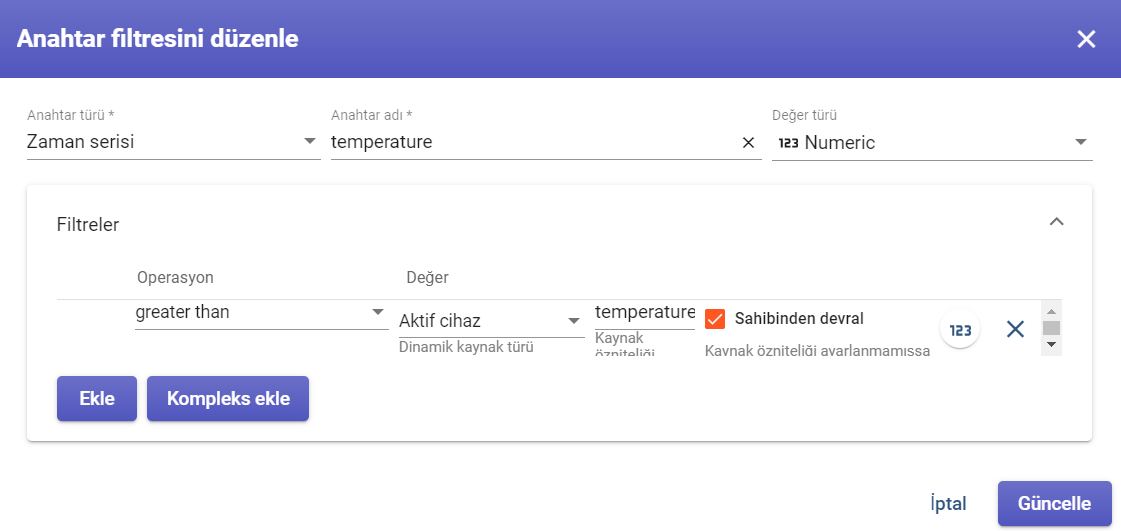Open the Anahtar türü dropdown
1121x531 pixels.
pyautogui.click(x=174, y=142)
